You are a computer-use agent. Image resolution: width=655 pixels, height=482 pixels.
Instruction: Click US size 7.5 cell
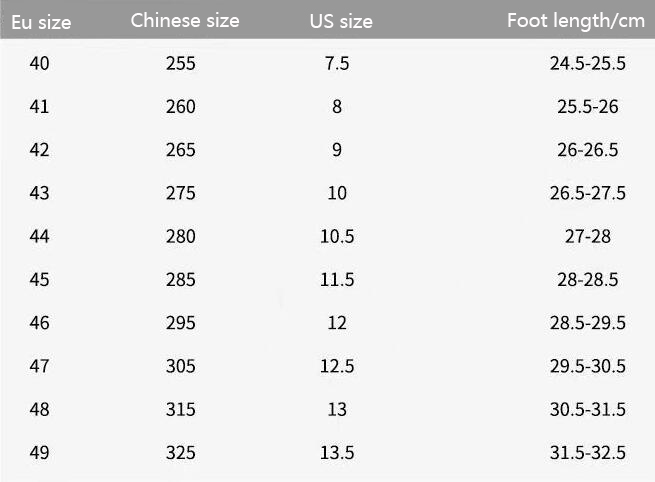[337, 64]
